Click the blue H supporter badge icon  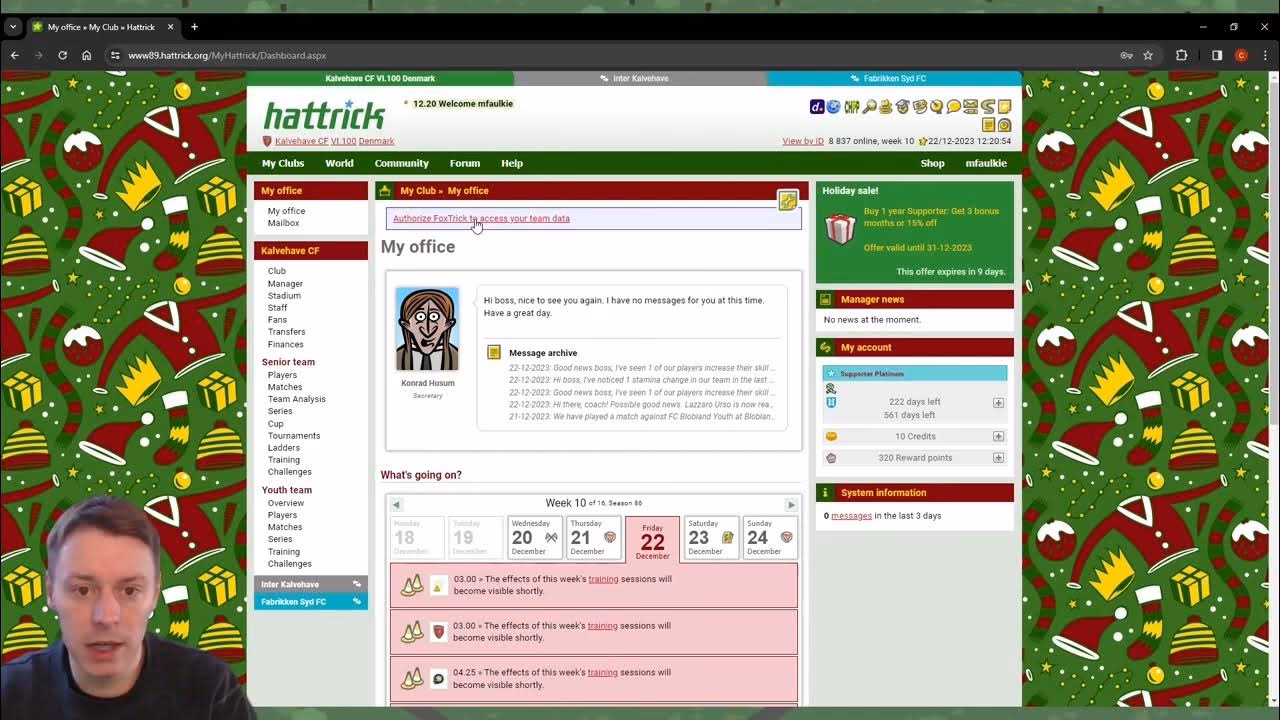pyautogui.click(x=831, y=402)
